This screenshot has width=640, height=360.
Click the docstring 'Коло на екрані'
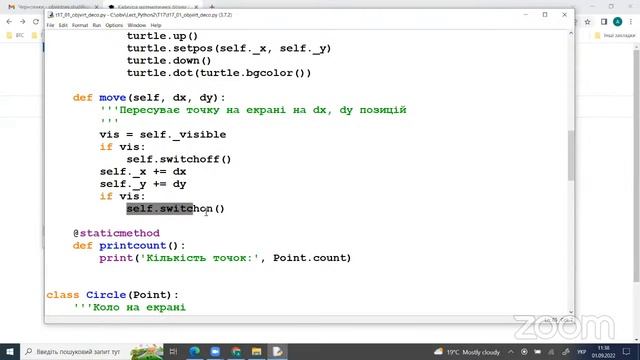point(130,307)
